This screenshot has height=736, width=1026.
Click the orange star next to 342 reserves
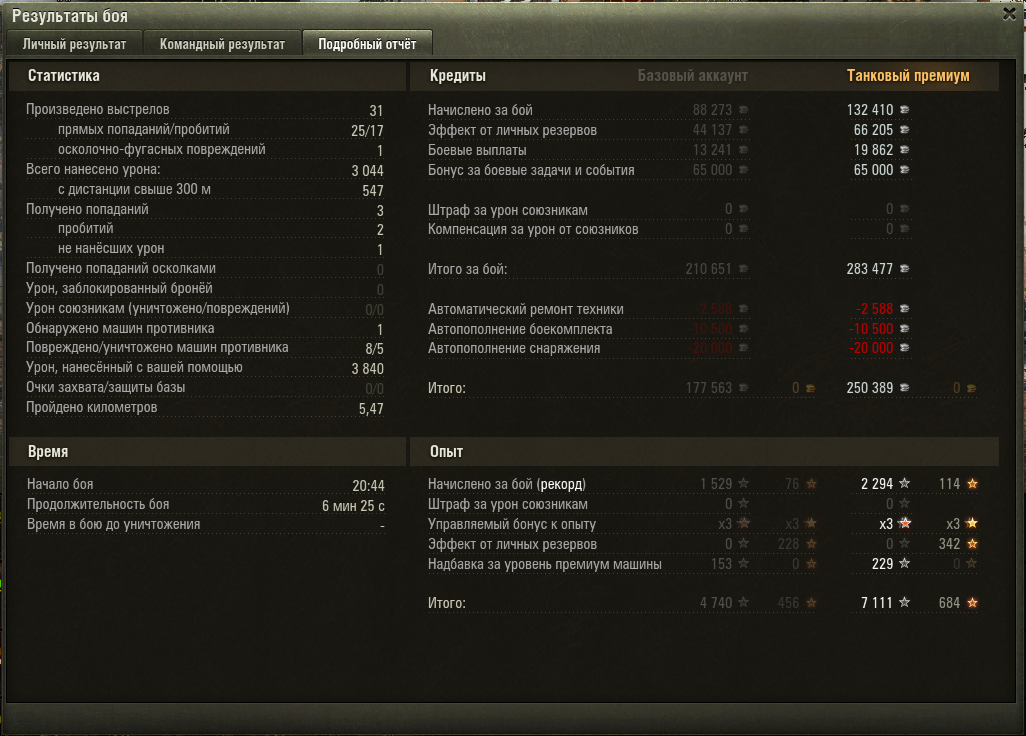pos(972,544)
